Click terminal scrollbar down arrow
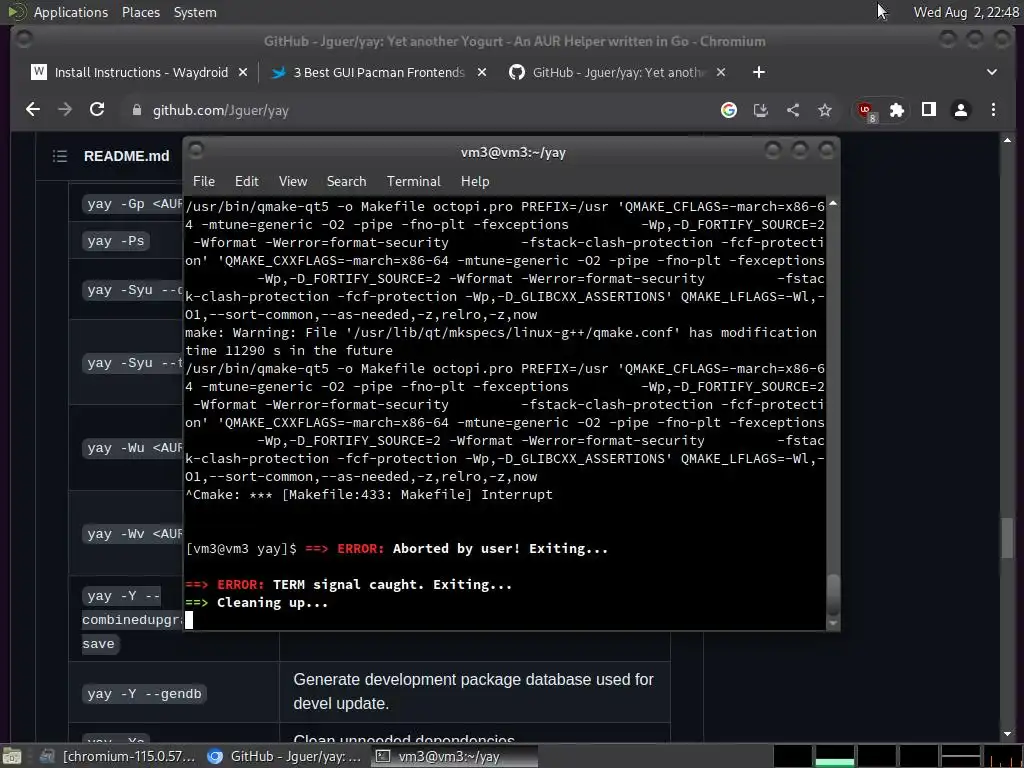Screen dimensions: 1024x768 pos(833,624)
